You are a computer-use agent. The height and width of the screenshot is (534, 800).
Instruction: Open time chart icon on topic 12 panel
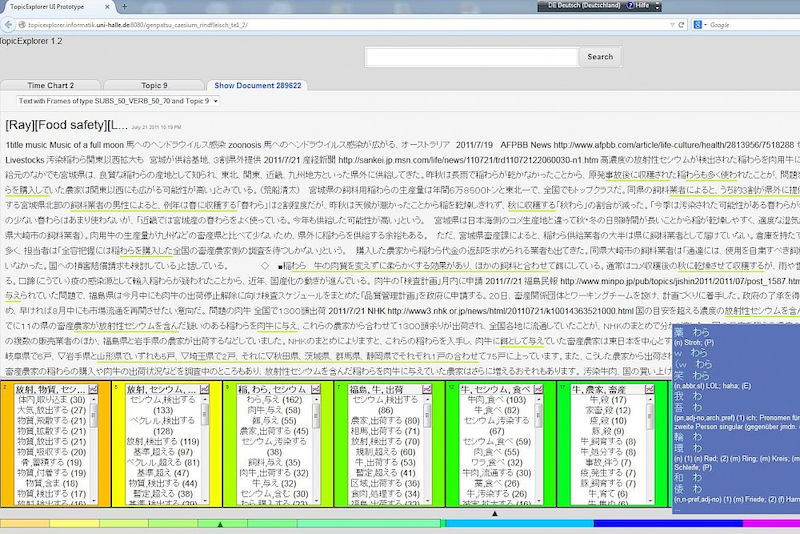[x=539, y=387]
